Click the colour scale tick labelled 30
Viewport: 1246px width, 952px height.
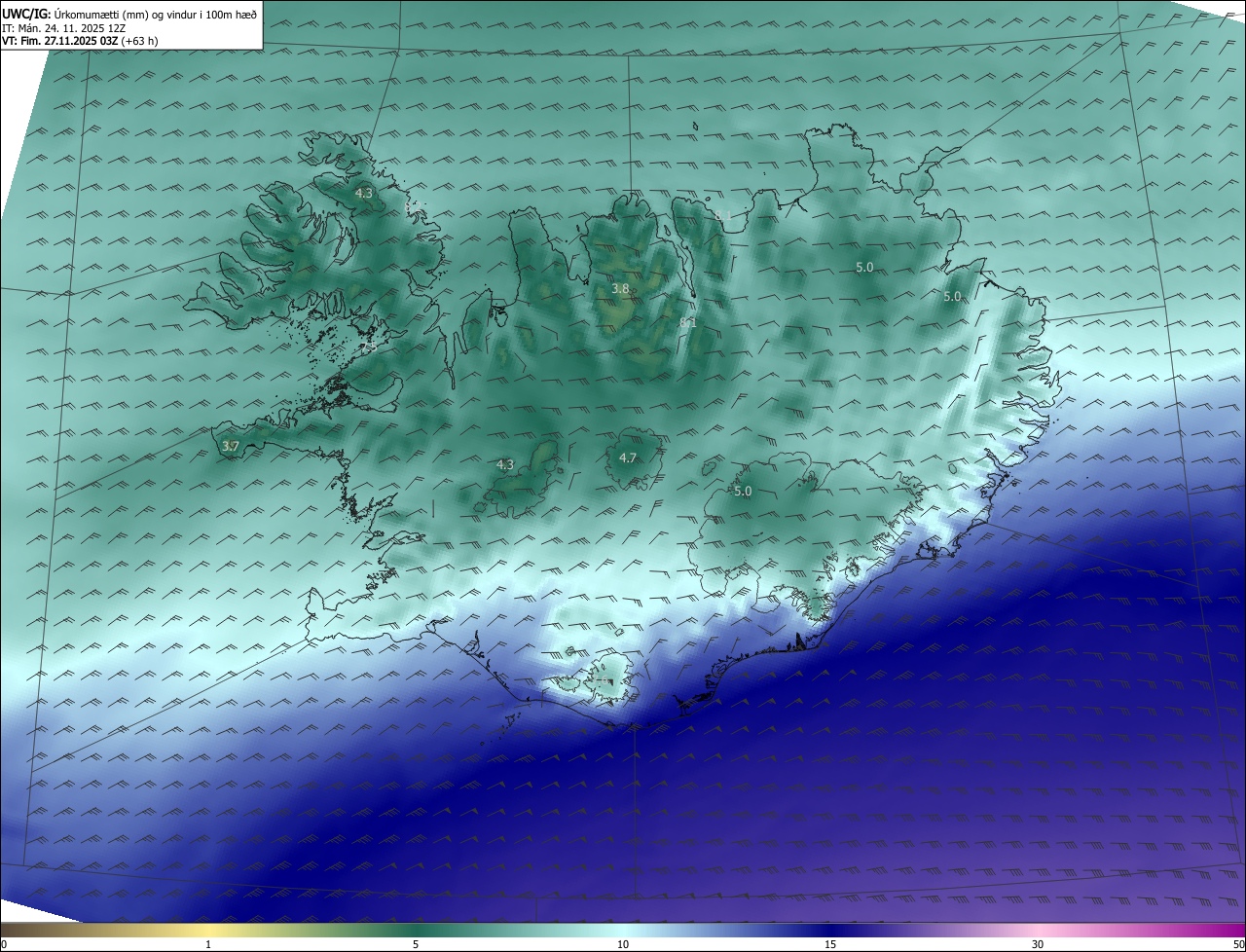coord(1038,944)
